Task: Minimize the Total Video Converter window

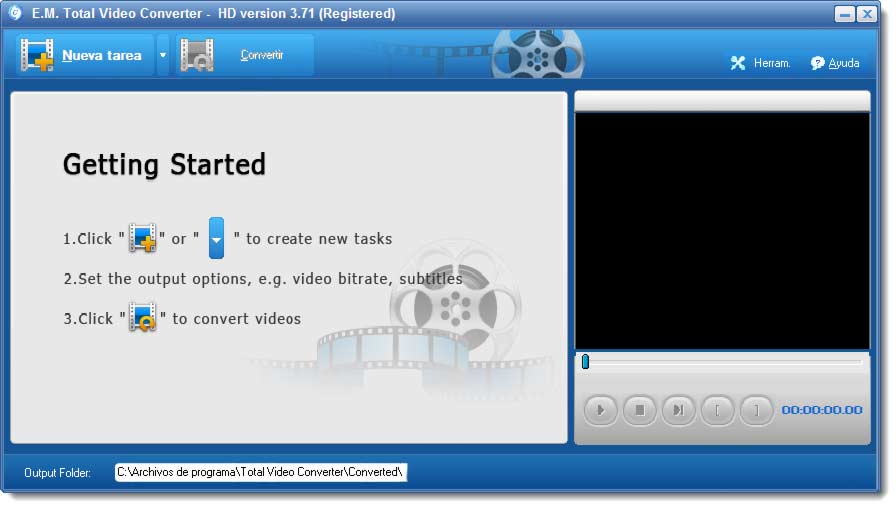Action: pos(844,14)
